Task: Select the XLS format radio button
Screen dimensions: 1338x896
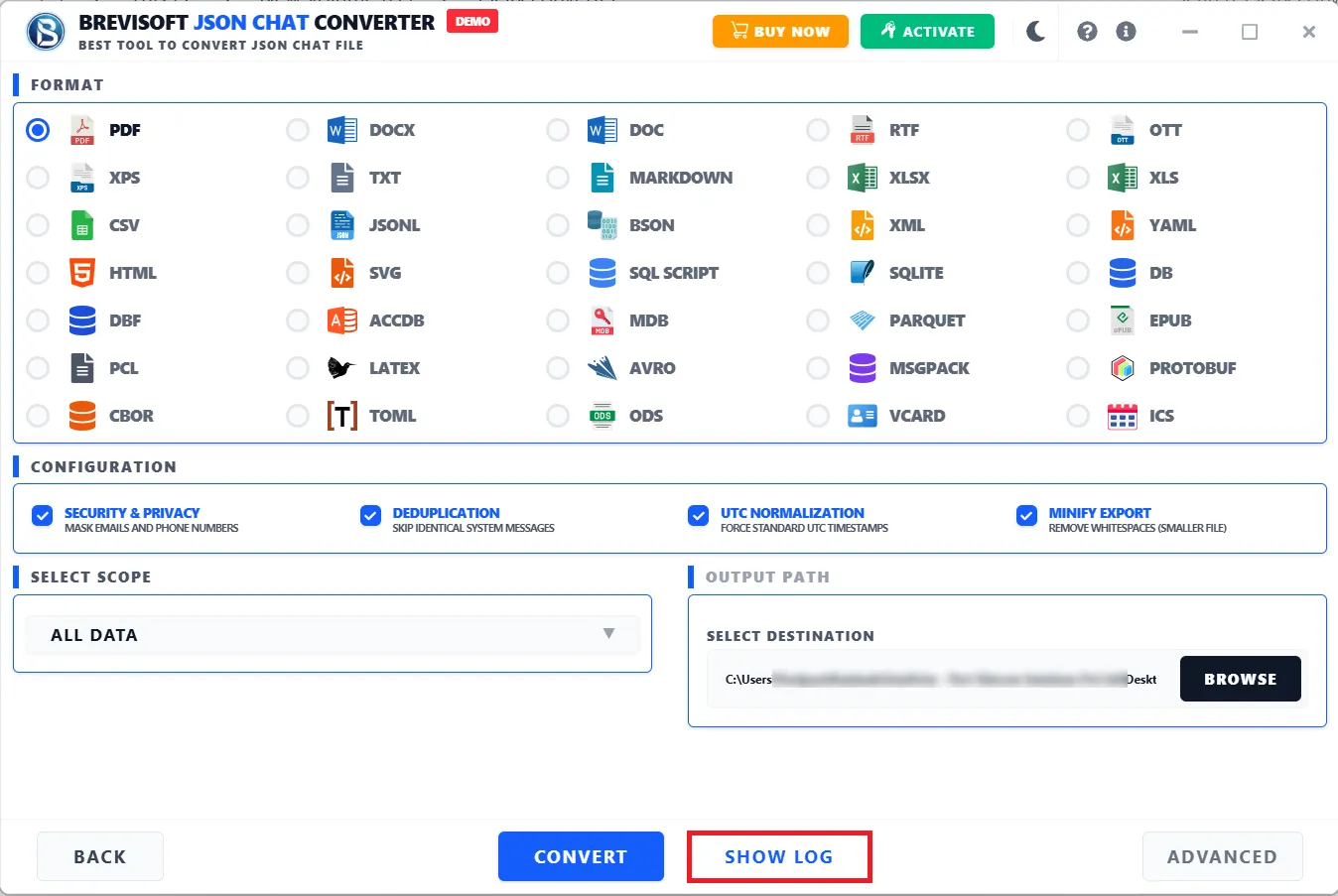Action: (1078, 178)
